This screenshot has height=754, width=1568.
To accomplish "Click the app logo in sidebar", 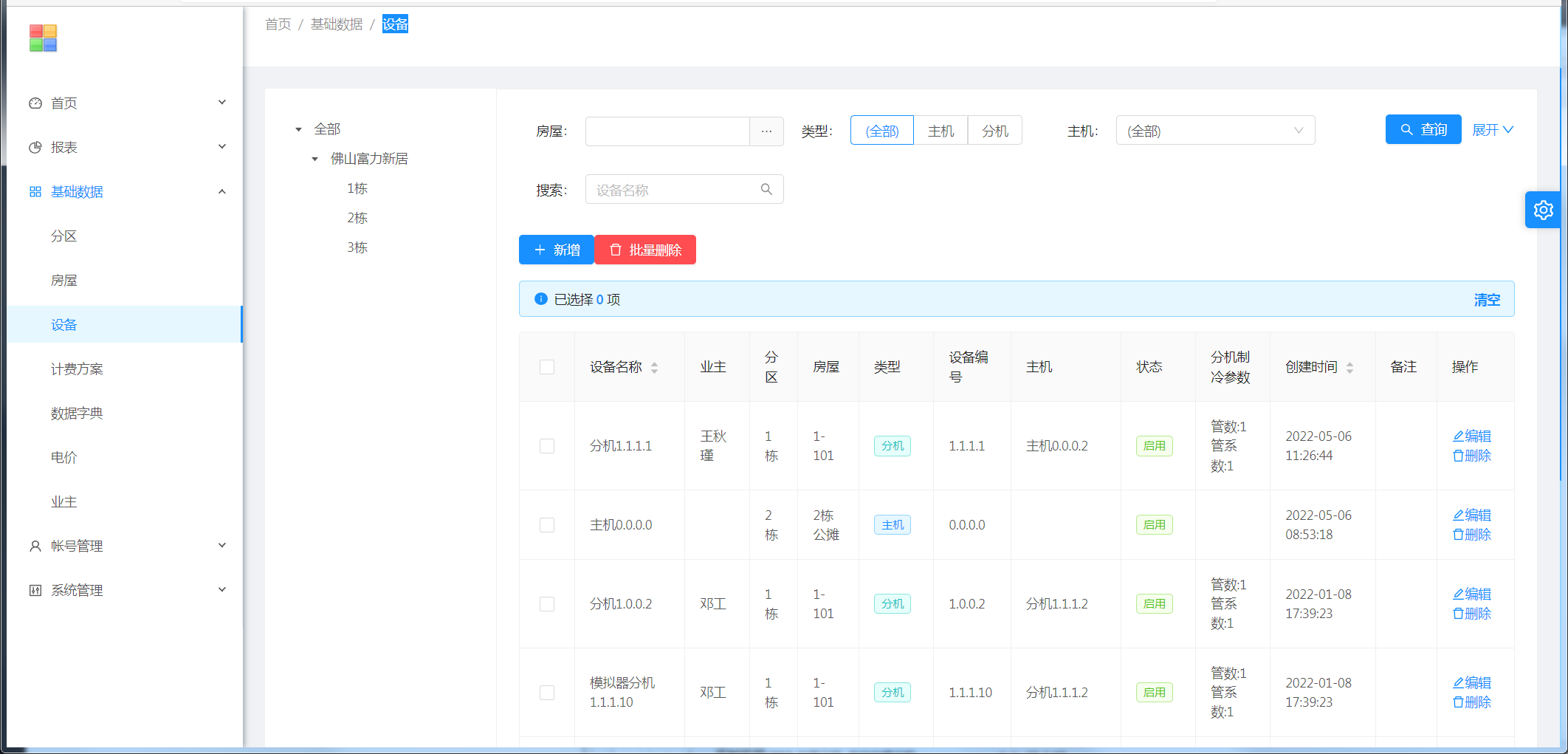I will [x=43, y=38].
